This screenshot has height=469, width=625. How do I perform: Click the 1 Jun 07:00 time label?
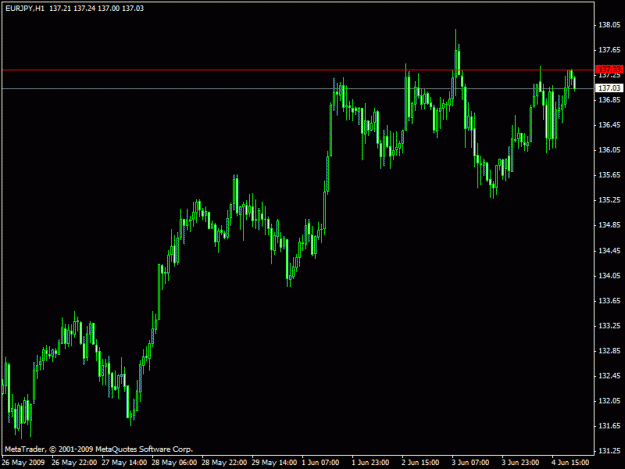click(x=320, y=463)
